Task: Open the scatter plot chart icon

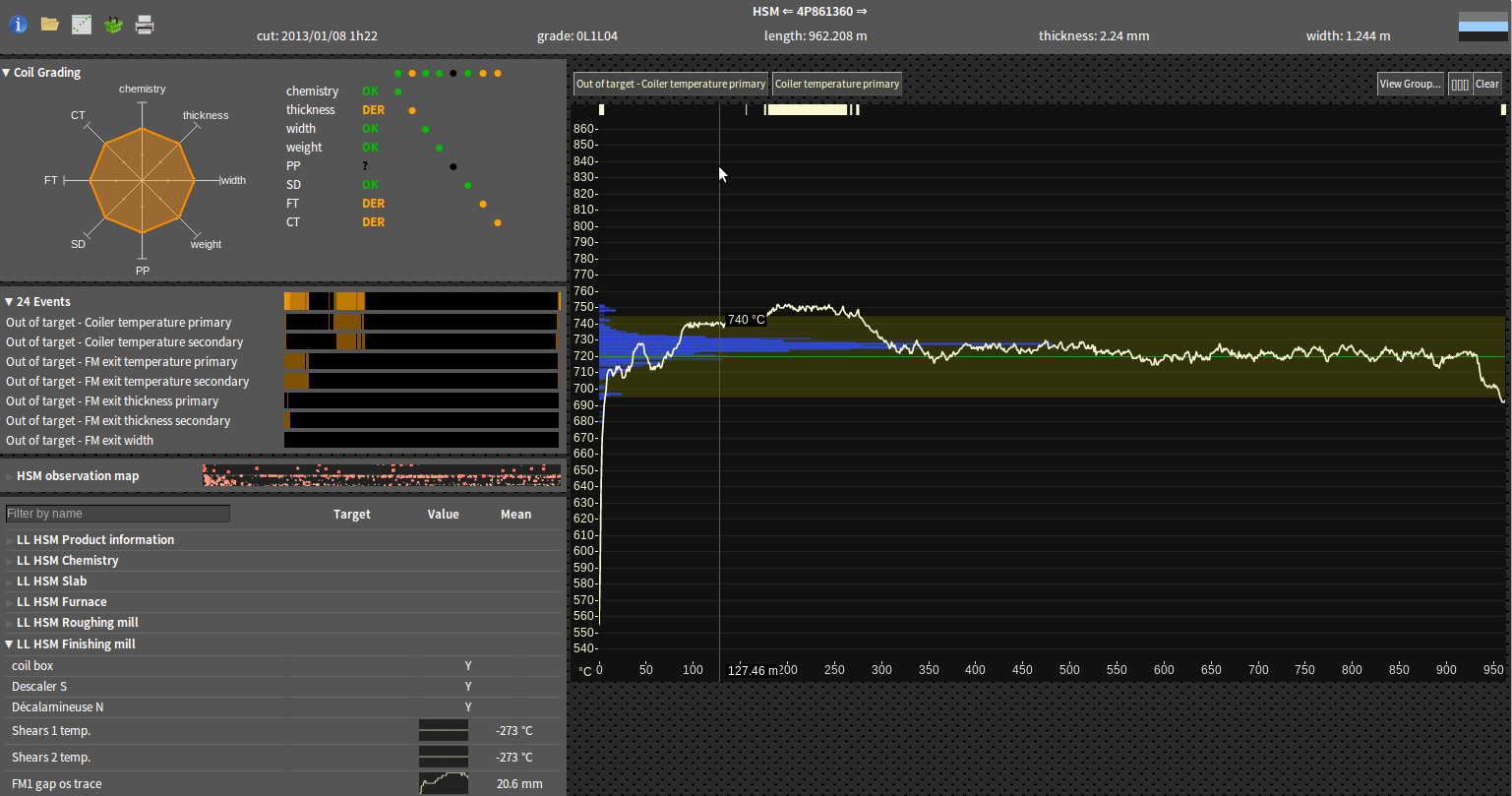Action: (82, 25)
